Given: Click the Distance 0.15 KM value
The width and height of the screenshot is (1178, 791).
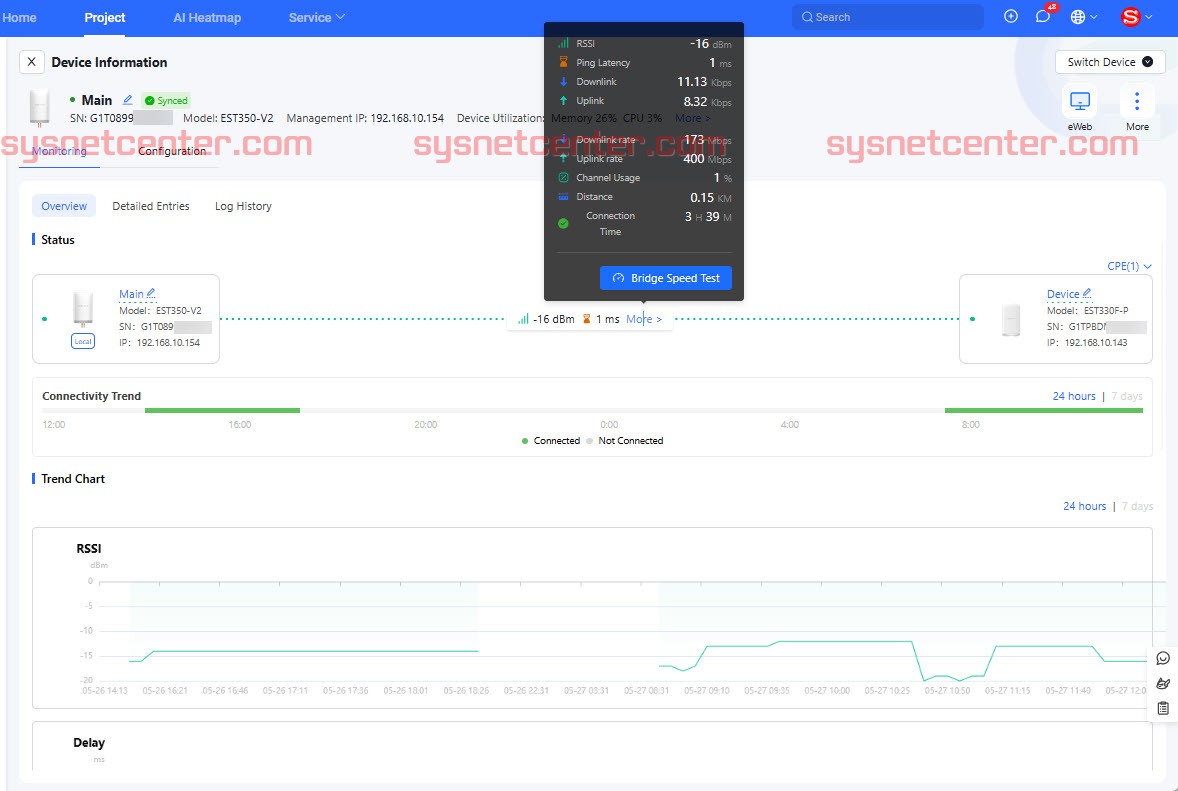Looking at the screenshot, I should (x=710, y=198).
